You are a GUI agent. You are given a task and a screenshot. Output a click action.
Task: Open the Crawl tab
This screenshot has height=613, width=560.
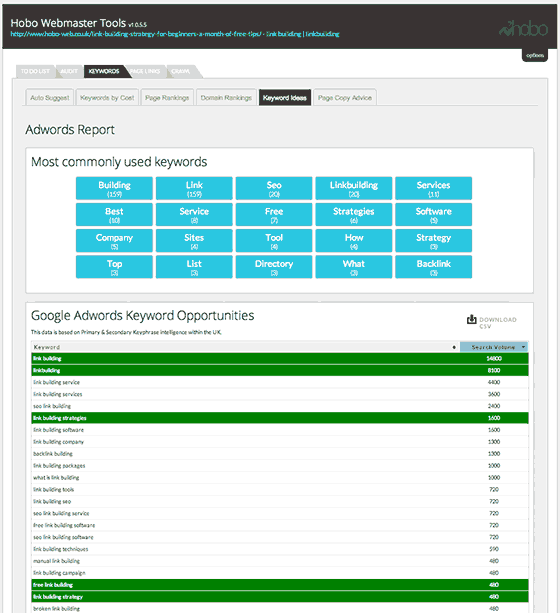181,71
